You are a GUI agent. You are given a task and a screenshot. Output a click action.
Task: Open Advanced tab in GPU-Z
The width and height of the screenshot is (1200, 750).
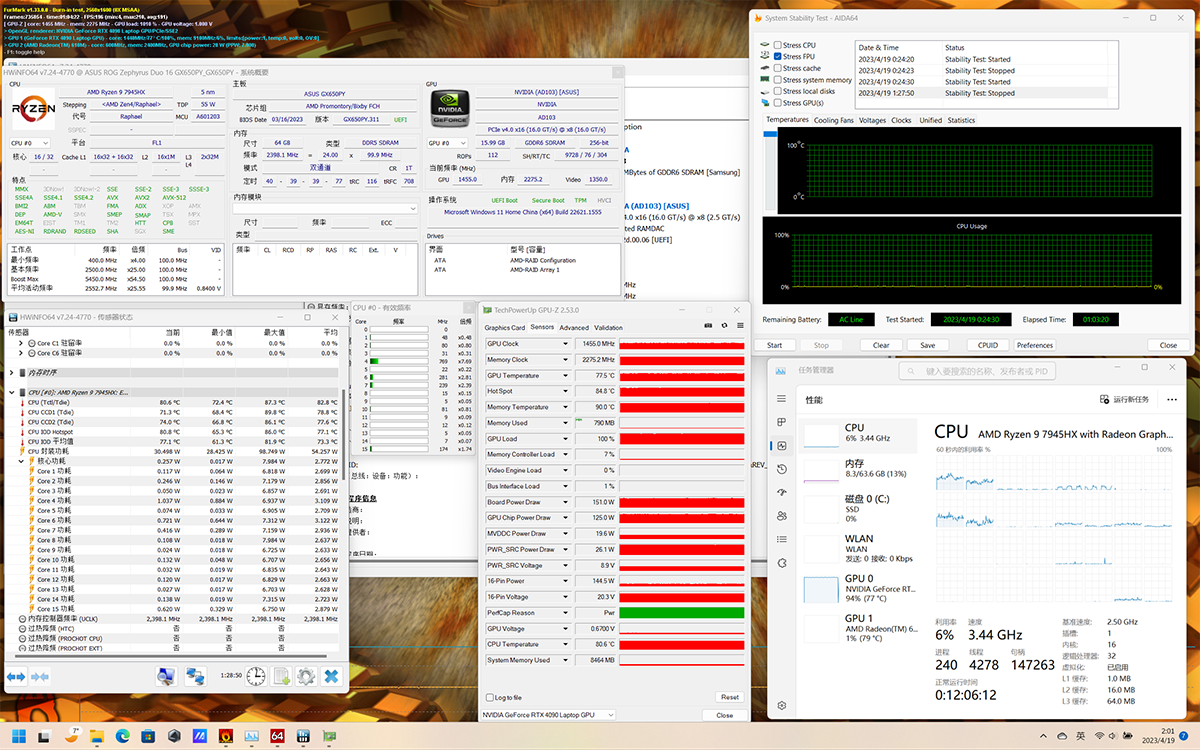click(574, 327)
